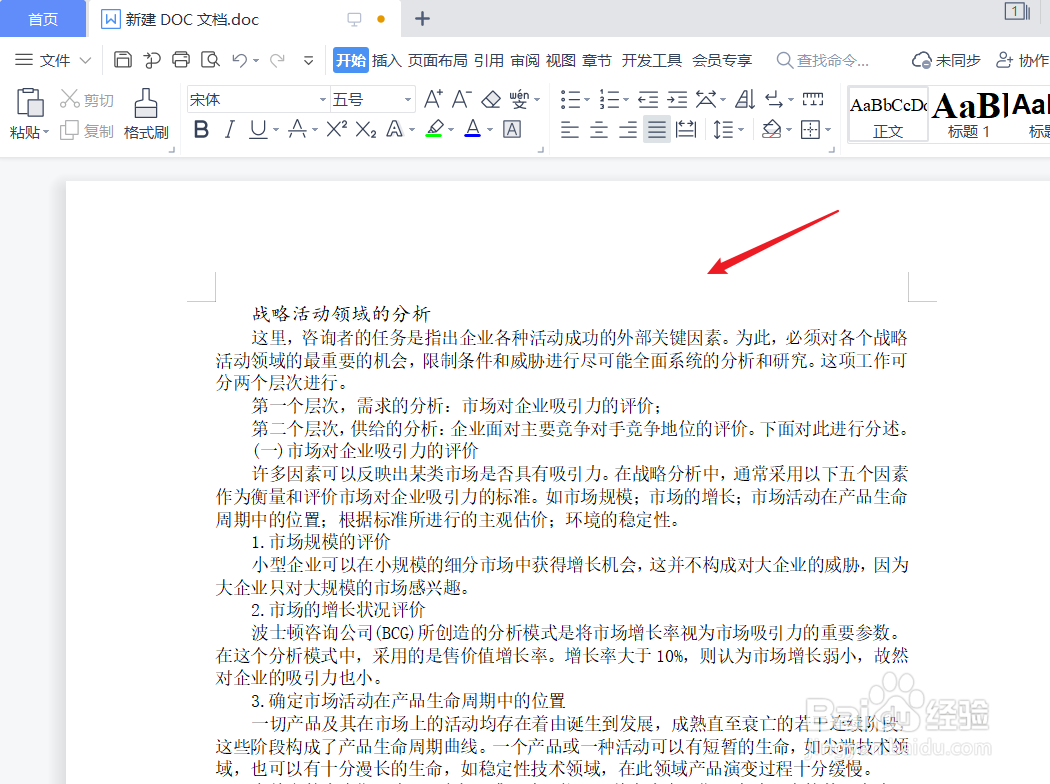Open the Start (开始) ribbon tab
The width and height of the screenshot is (1050, 784).
tap(351, 60)
